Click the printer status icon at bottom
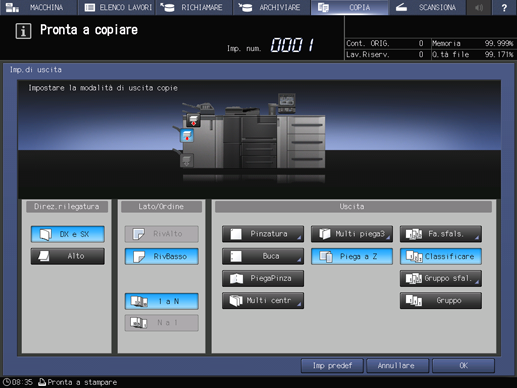The height and width of the screenshot is (388, 517). tap(42, 382)
